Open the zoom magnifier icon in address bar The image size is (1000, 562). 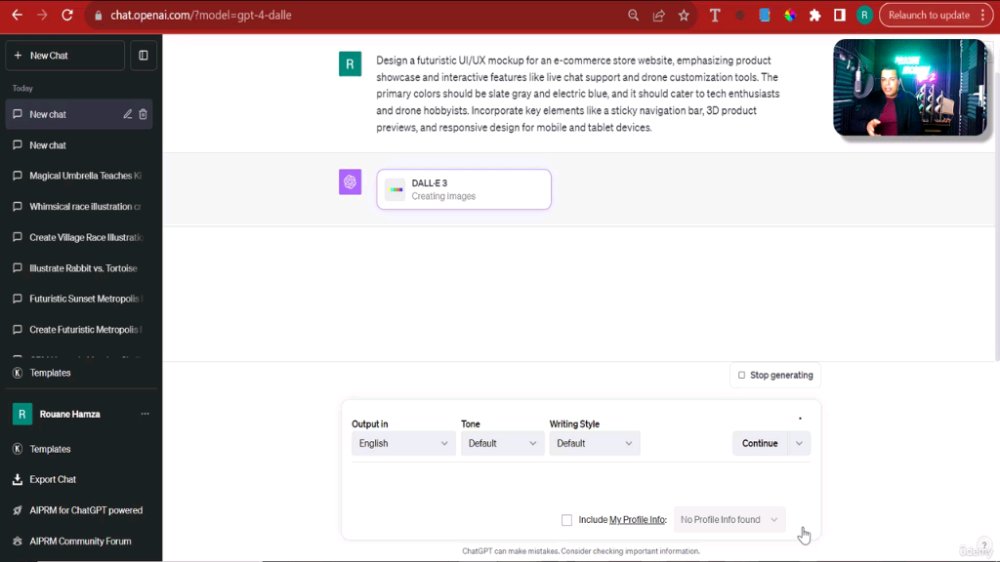coord(633,15)
